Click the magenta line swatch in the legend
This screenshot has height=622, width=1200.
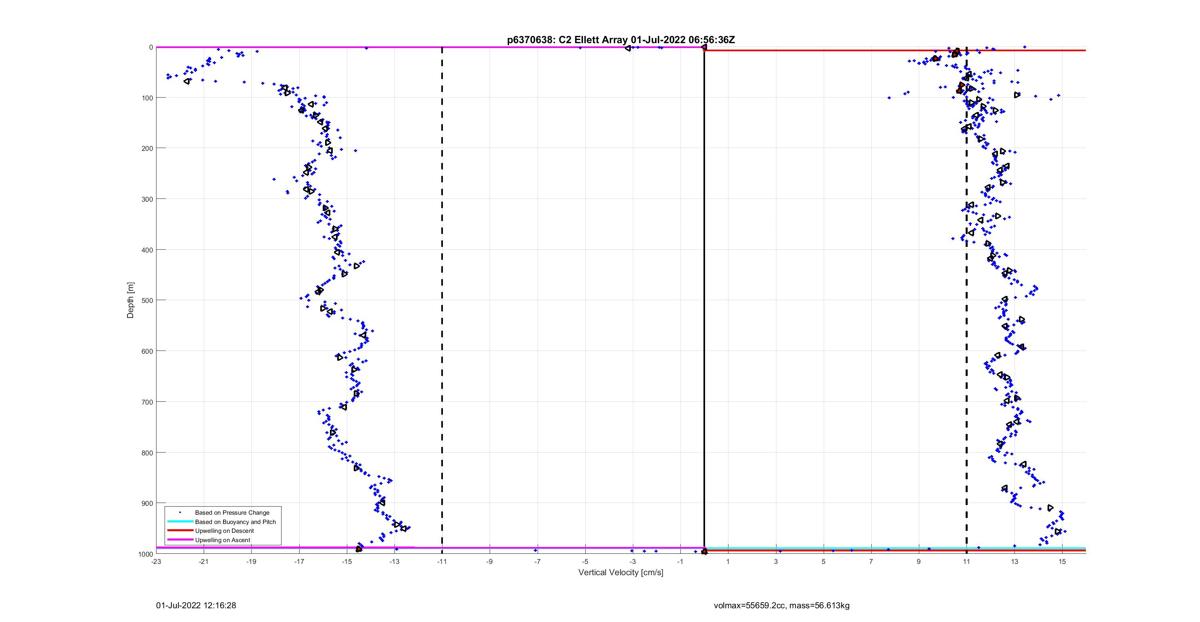coord(179,540)
